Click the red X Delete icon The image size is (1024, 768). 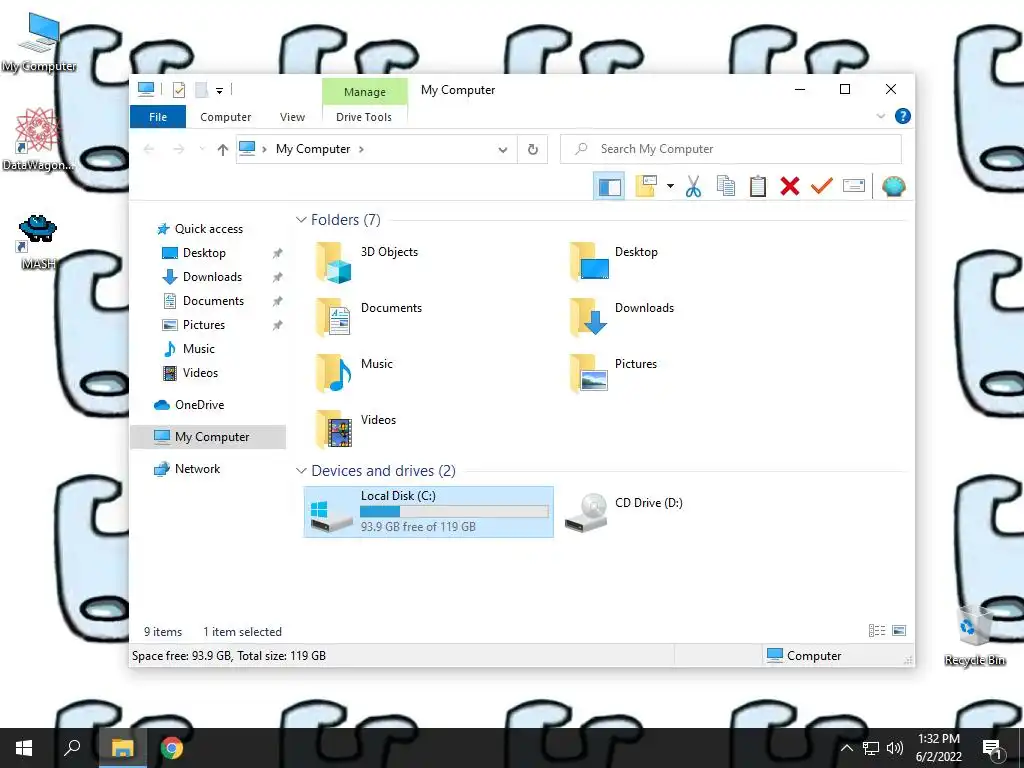click(x=790, y=187)
